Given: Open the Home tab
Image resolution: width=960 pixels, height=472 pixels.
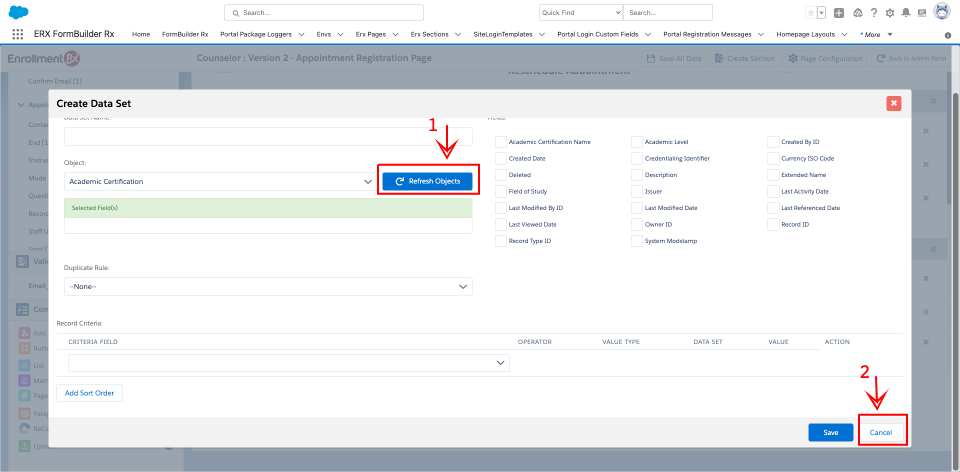Looking at the screenshot, I should pyautogui.click(x=141, y=34).
